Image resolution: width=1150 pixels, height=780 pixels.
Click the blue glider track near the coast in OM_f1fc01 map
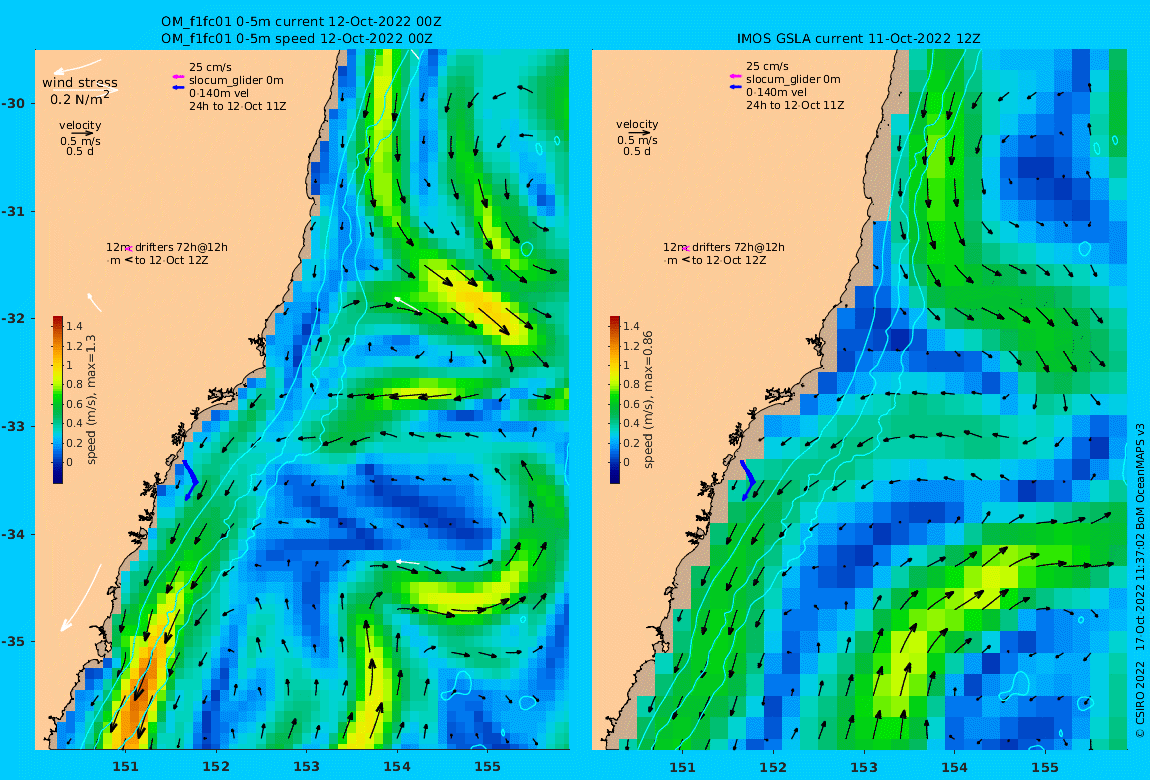pyautogui.click(x=190, y=480)
